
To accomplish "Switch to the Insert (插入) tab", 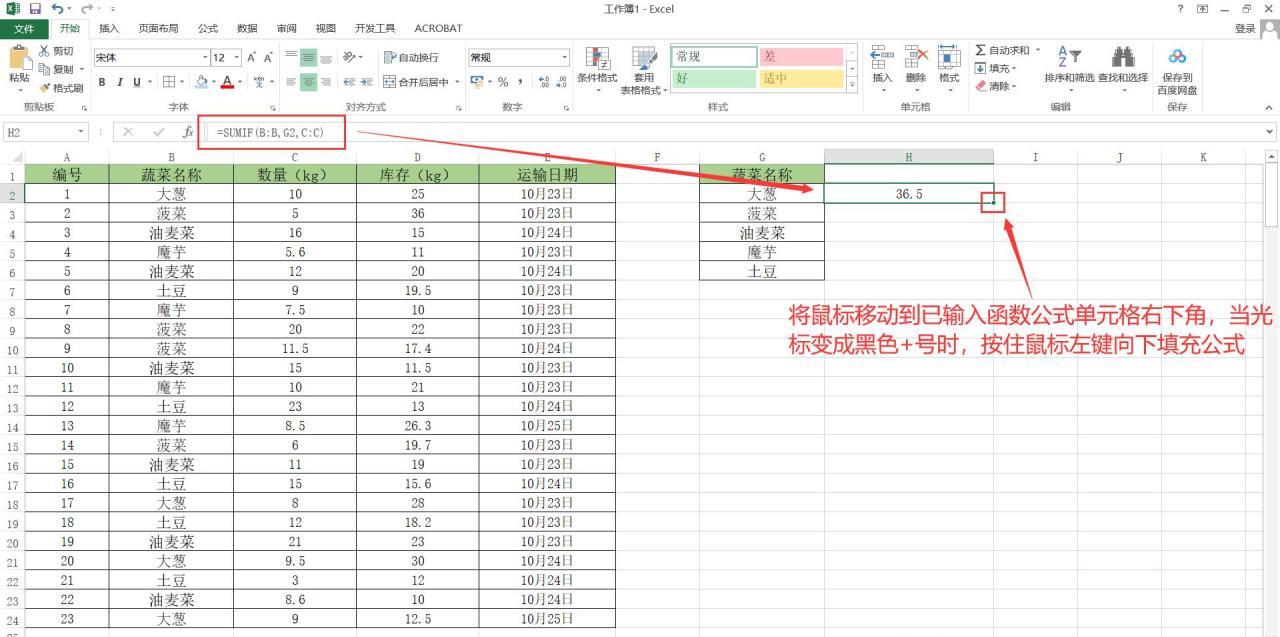I will pos(108,28).
